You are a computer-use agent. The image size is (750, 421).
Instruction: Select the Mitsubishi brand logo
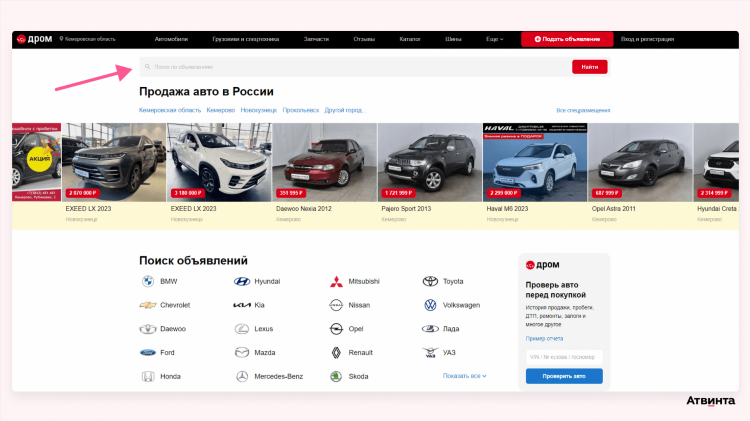tap(336, 281)
